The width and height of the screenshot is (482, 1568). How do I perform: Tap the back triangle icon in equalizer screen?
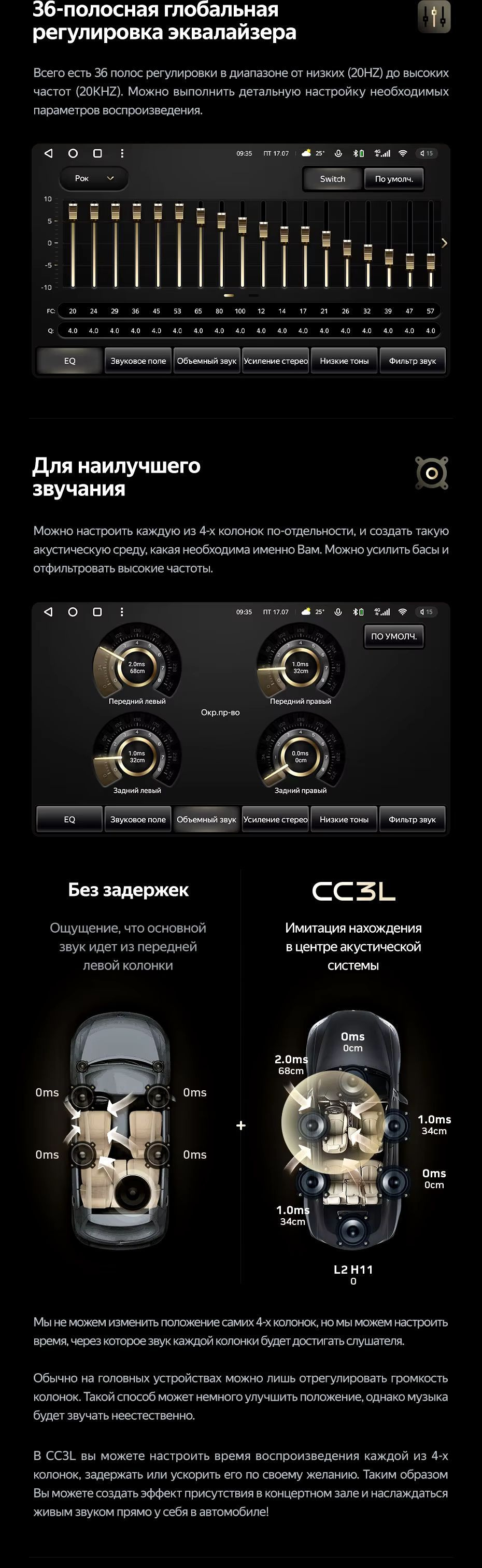(49, 153)
